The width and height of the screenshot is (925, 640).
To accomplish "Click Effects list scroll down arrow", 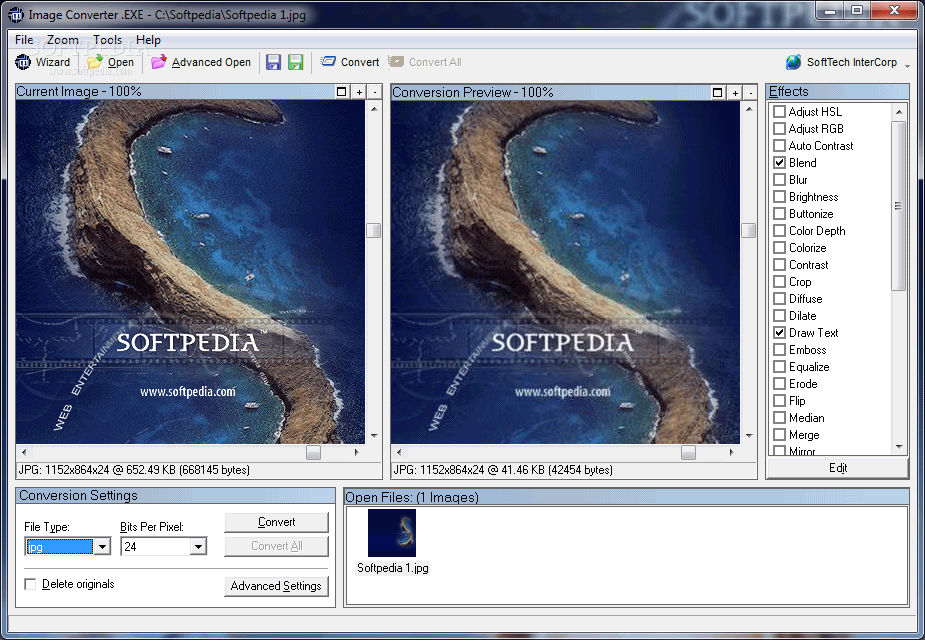I will [899, 447].
